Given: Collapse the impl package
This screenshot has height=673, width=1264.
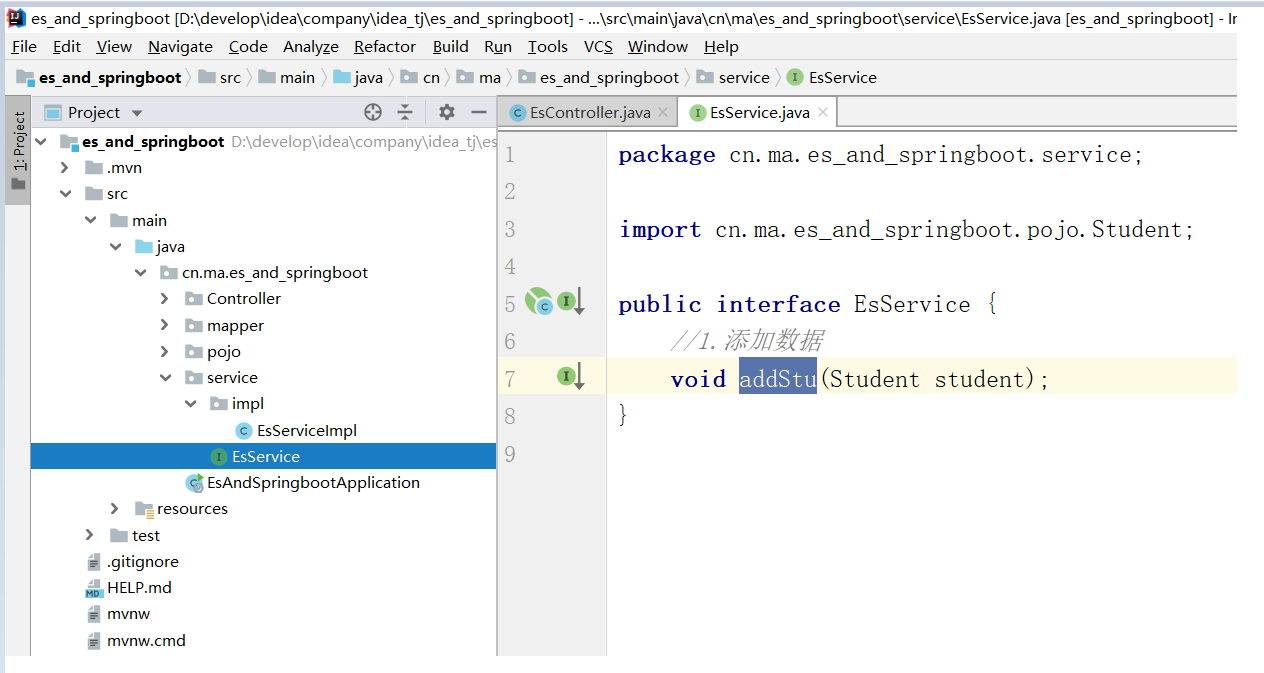Looking at the screenshot, I should (x=190, y=403).
